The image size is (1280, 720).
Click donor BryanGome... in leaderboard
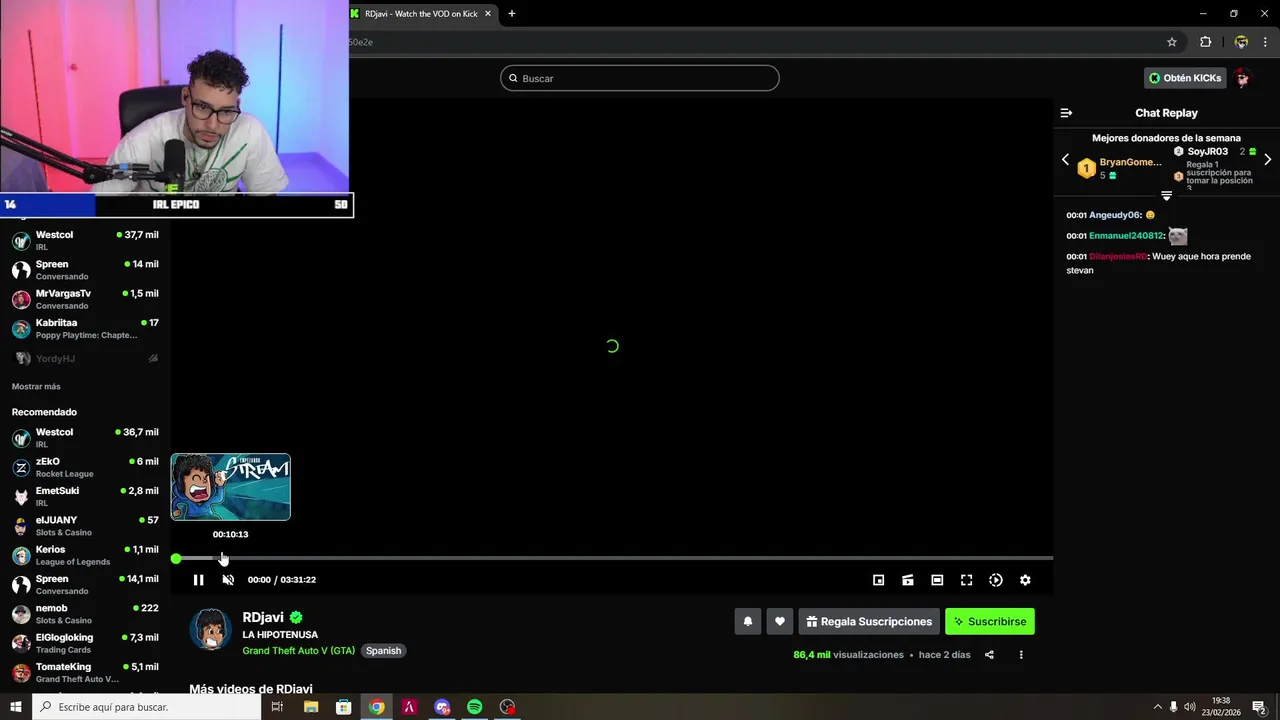tap(1130, 162)
